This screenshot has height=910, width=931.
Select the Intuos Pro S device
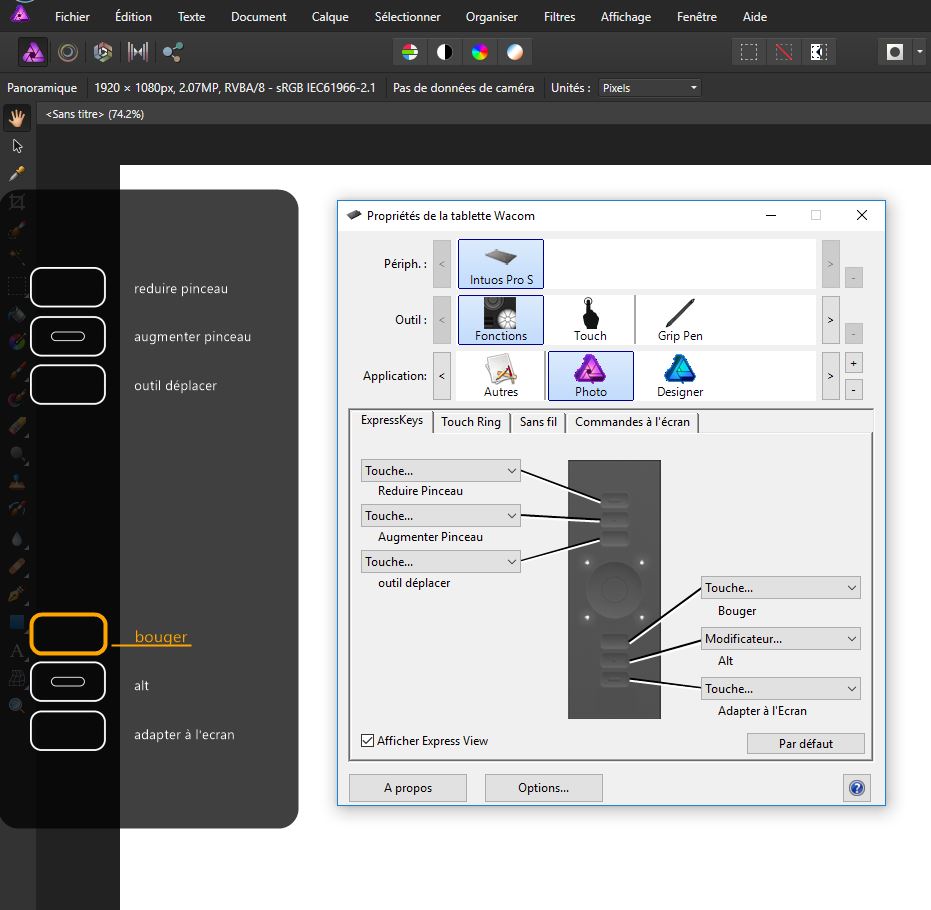(501, 264)
